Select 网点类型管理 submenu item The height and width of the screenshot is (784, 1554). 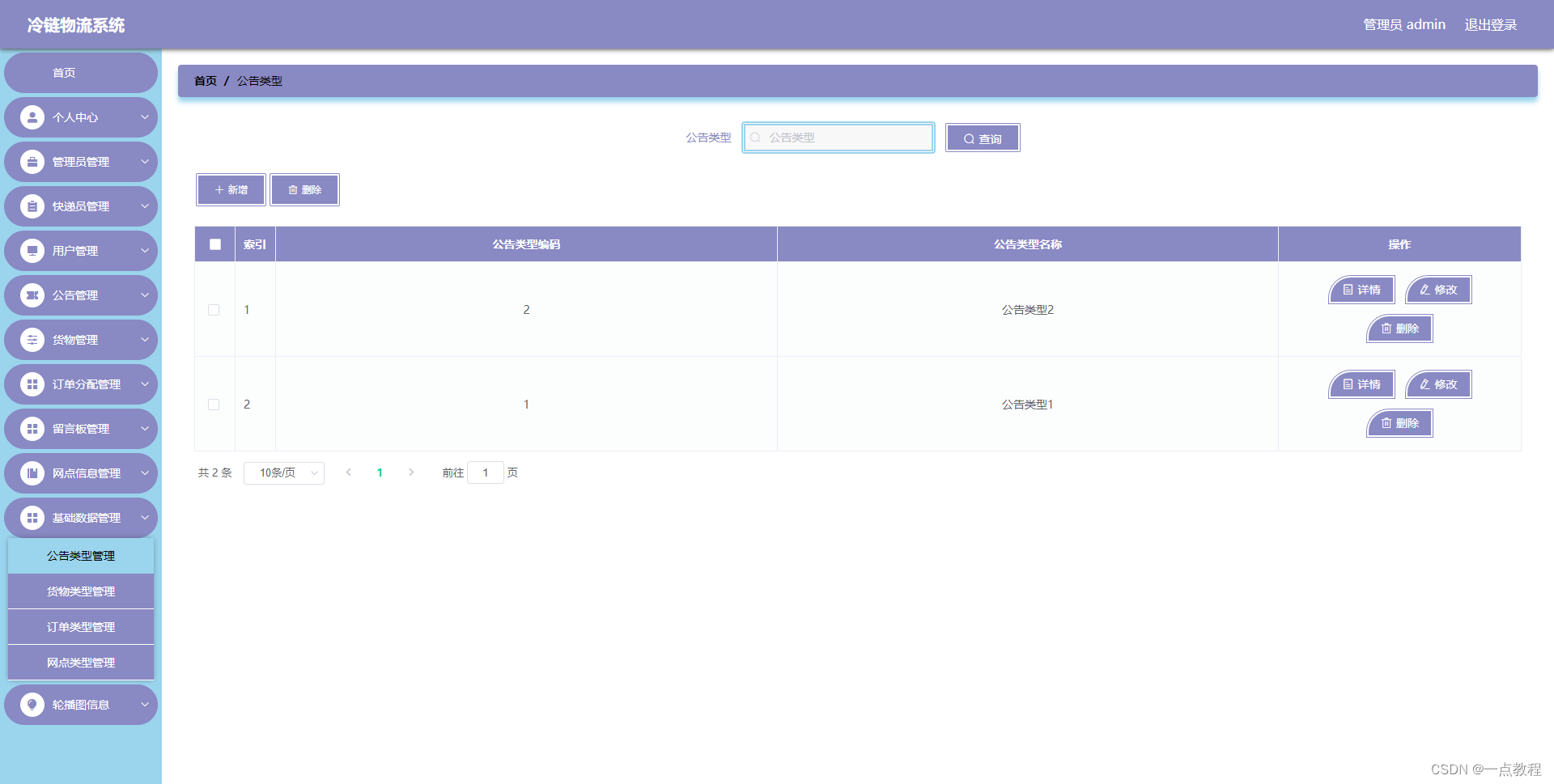click(81, 663)
